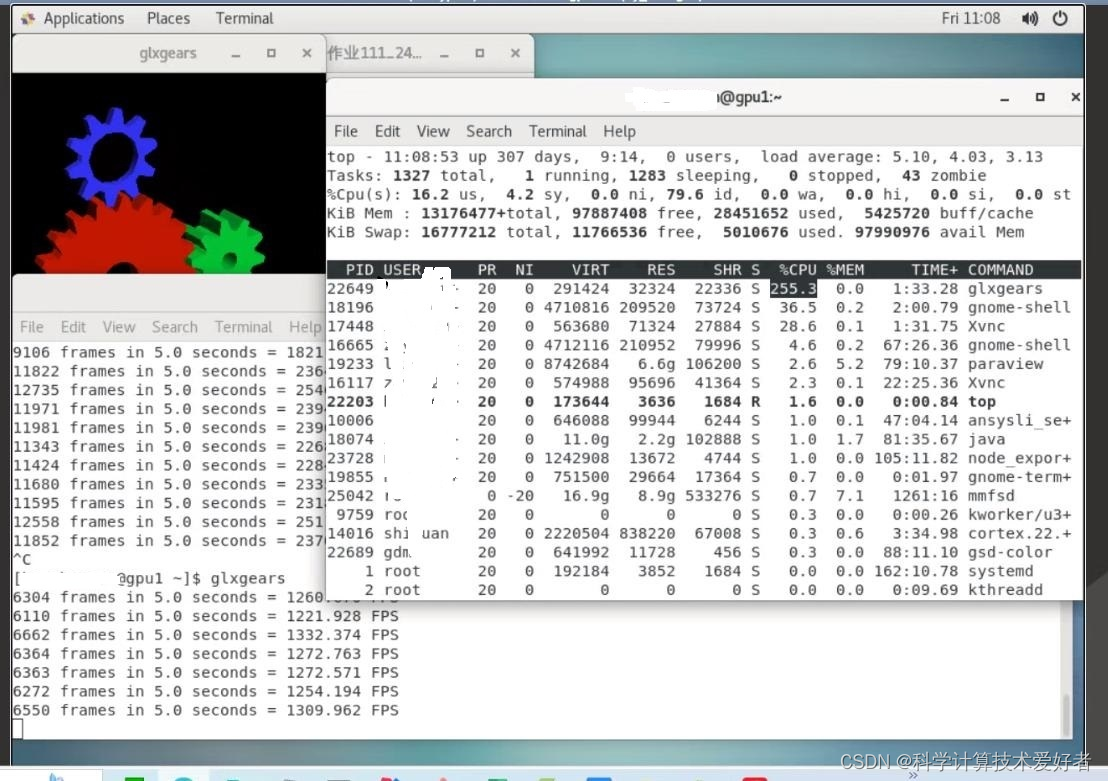1108x781 pixels.
Task: Click the java command entry
Action: click(x=986, y=439)
